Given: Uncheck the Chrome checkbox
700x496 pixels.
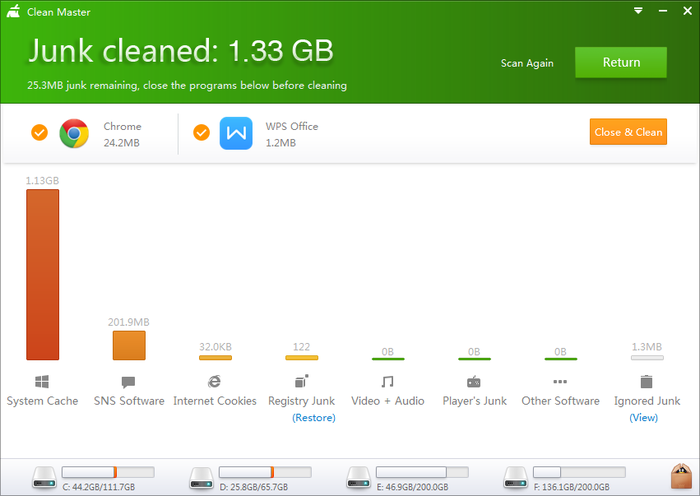Looking at the screenshot, I should click(x=40, y=133).
